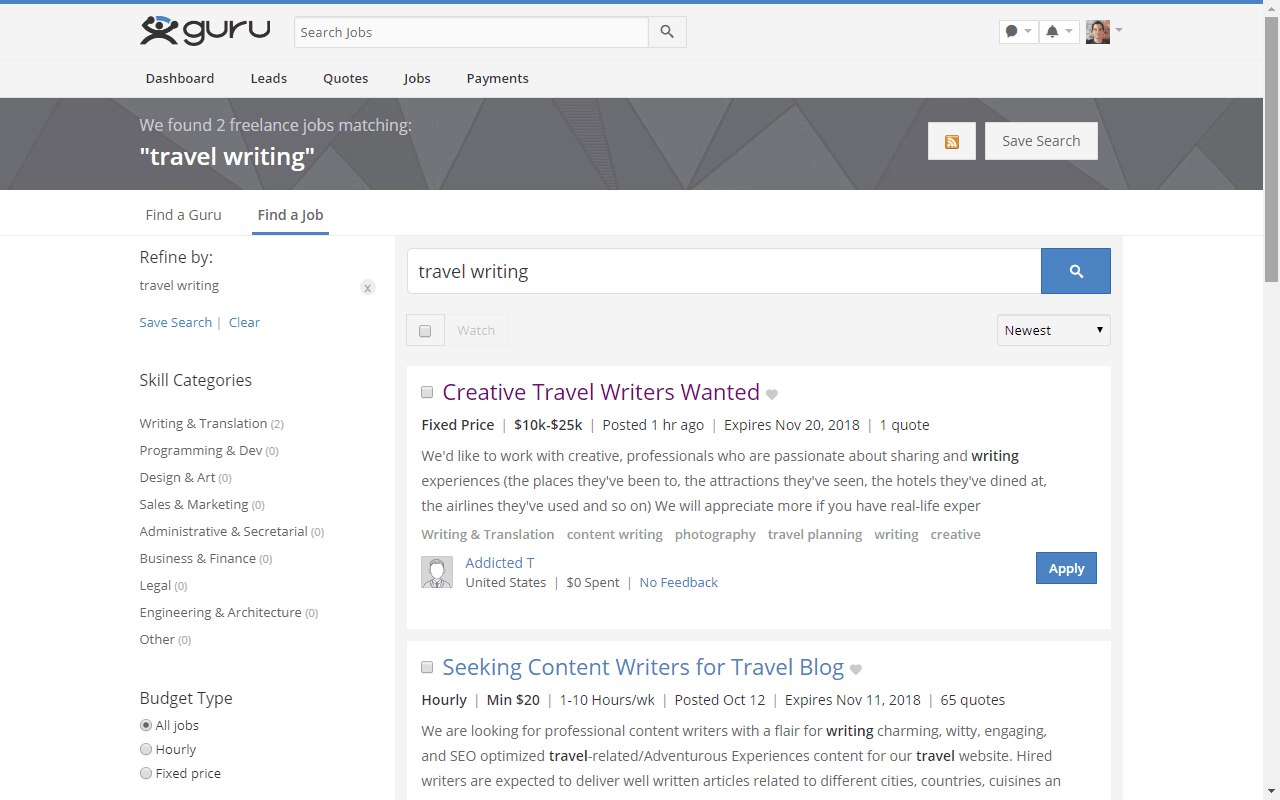Image resolution: width=1280 pixels, height=800 pixels.
Task: Tick the select-all checkbox next to Watch
Action: pyautogui.click(x=425, y=330)
